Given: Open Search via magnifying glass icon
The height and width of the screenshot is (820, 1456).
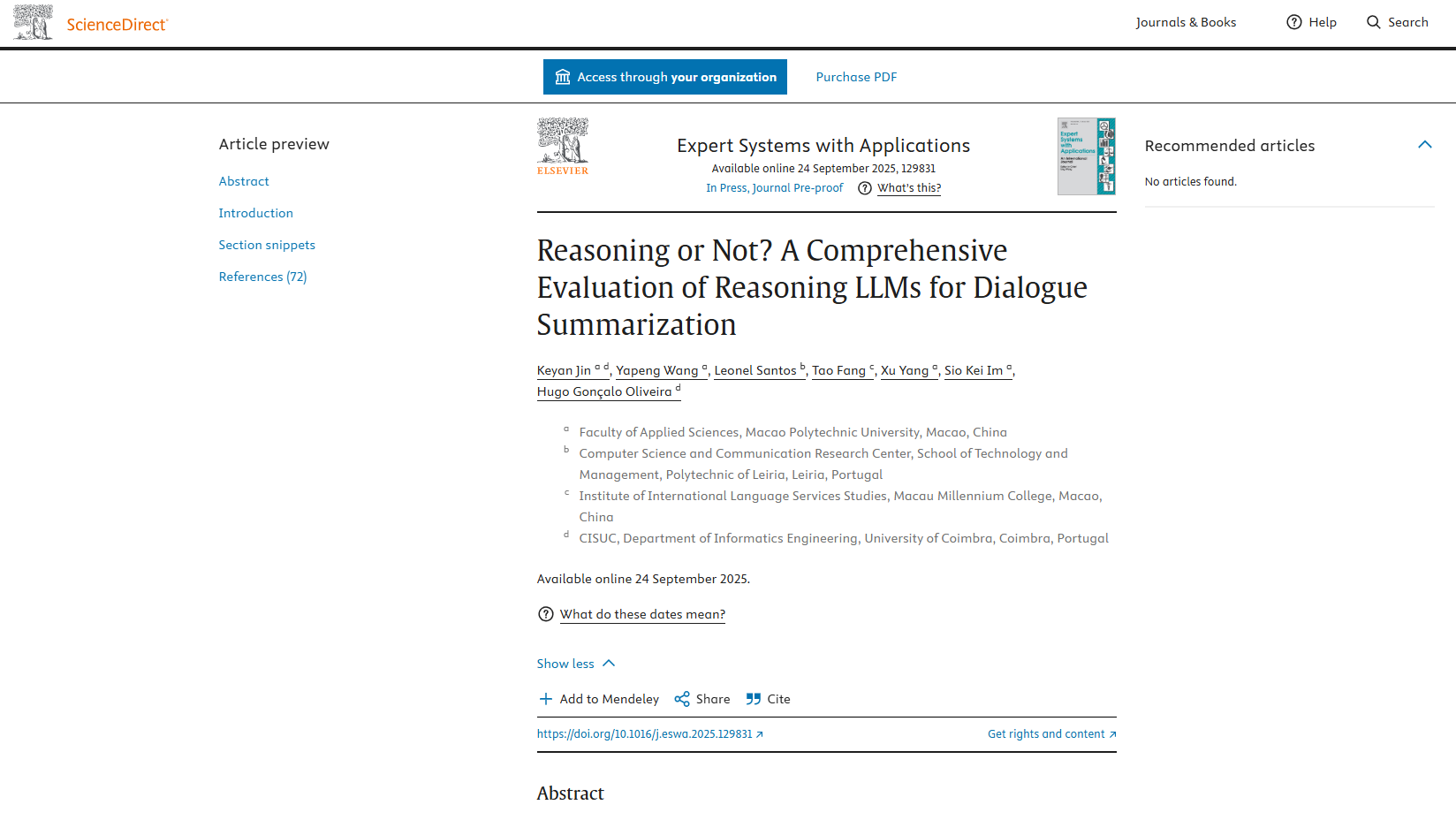Looking at the screenshot, I should tap(1374, 22).
